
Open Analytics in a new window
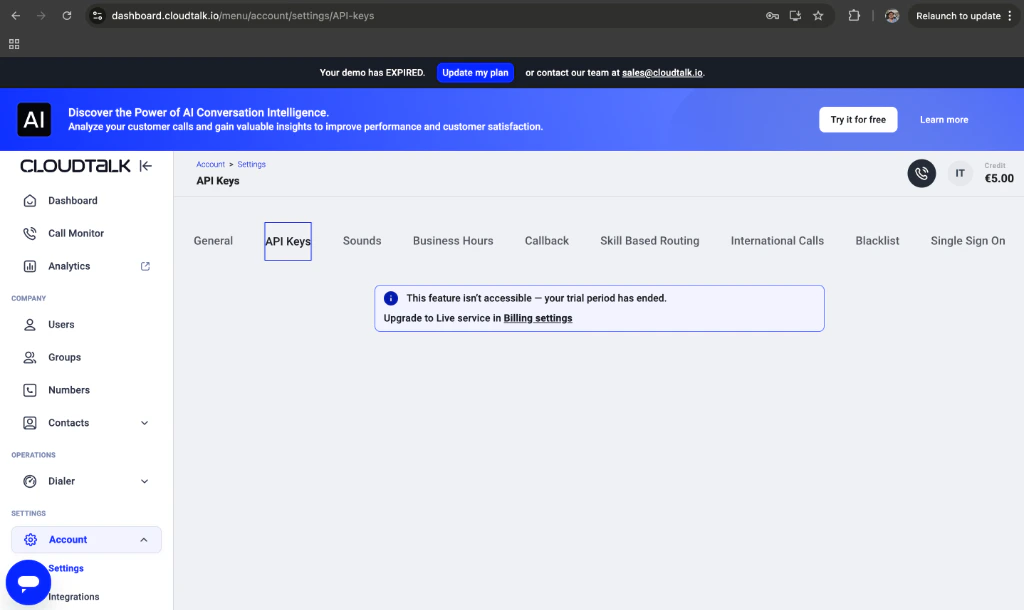click(x=146, y=266)
